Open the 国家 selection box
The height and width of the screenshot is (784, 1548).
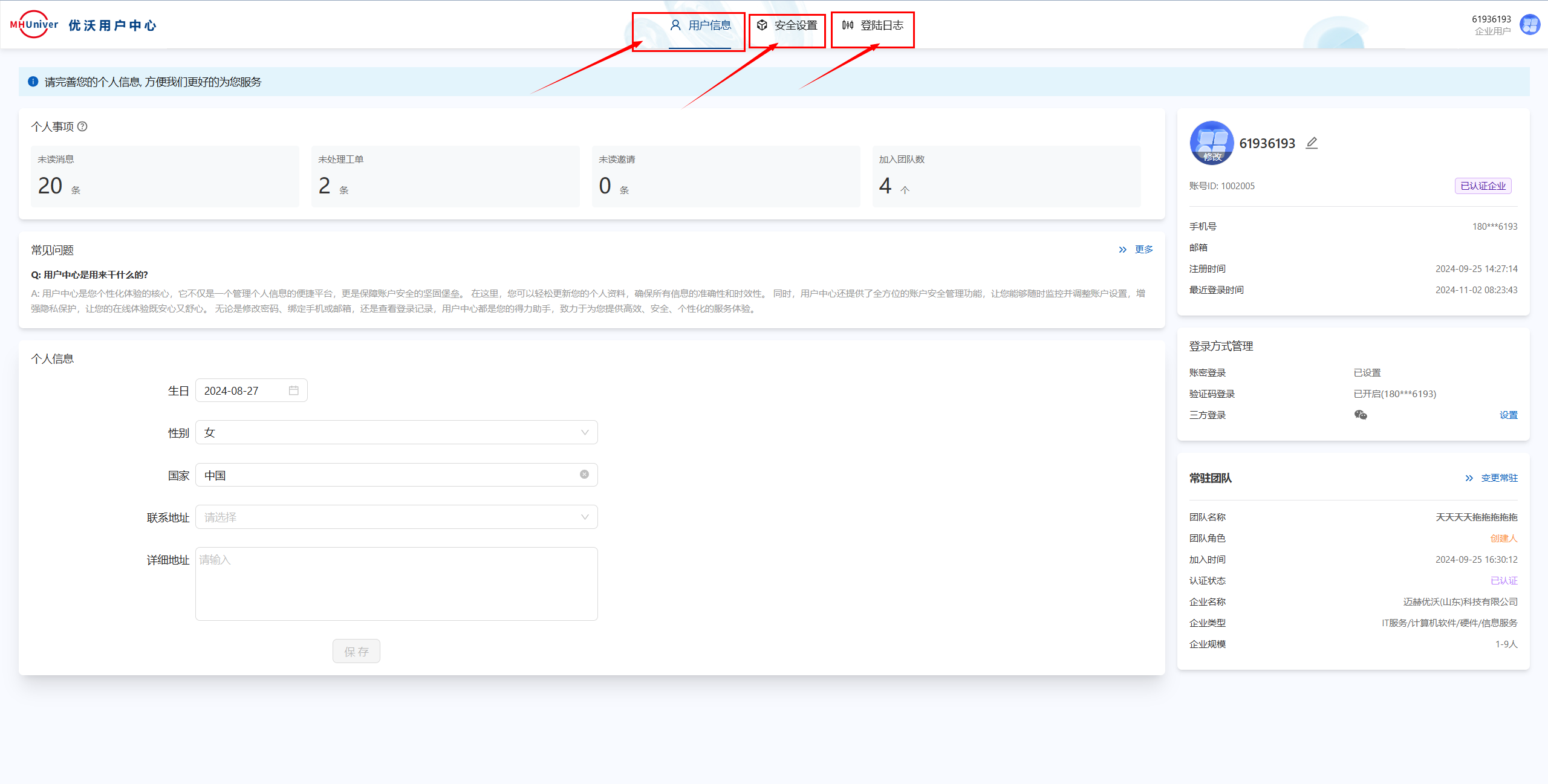[387, 475]
